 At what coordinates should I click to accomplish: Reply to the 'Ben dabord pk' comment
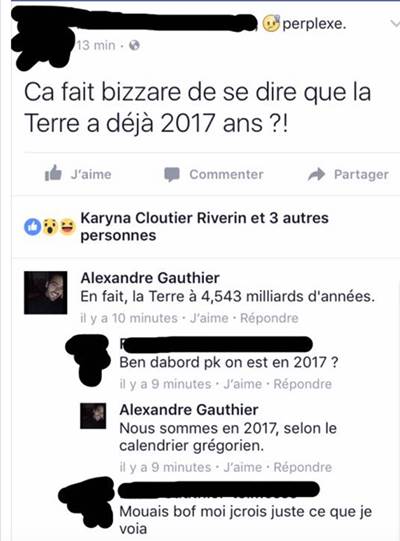(x=302, y=384)
